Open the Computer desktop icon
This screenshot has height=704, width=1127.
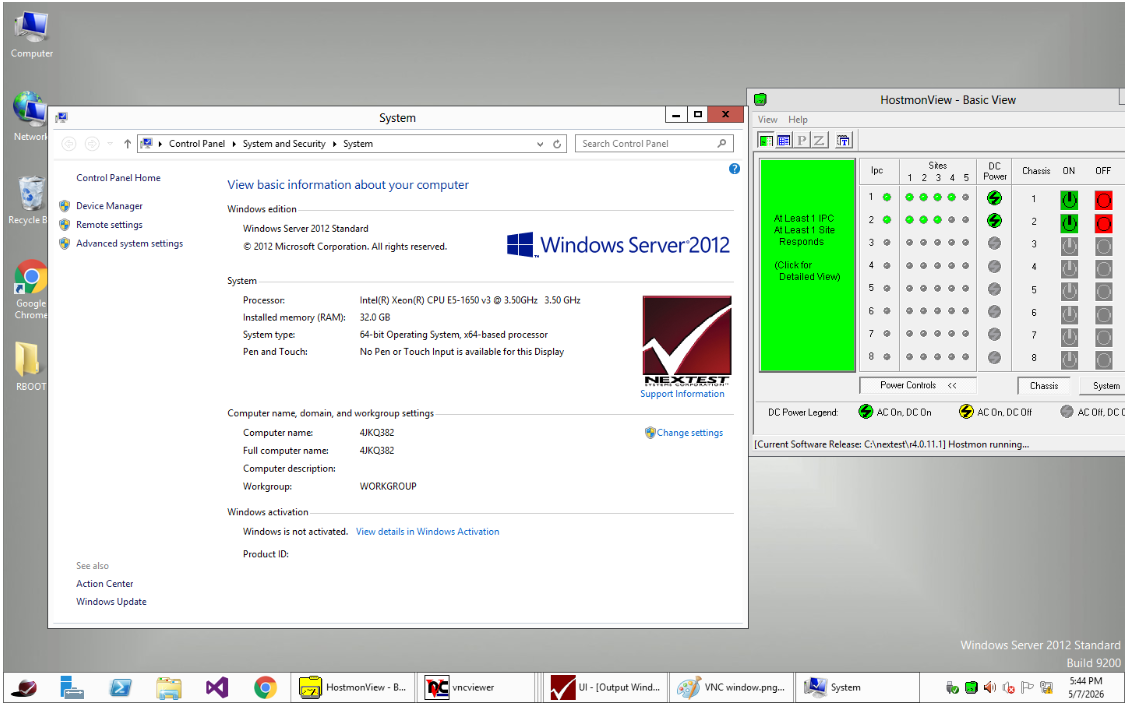pyautogui.click(x=31, y=35)
